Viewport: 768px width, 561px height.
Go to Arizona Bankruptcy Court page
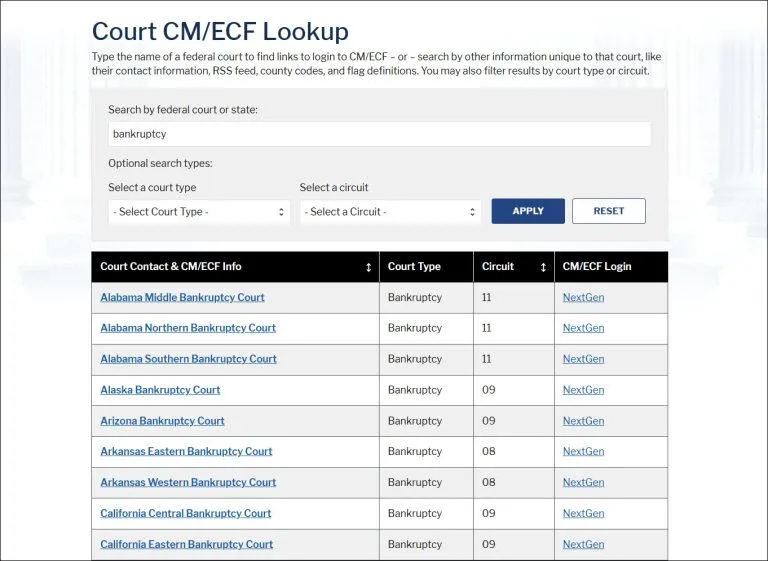click(162, 421)
